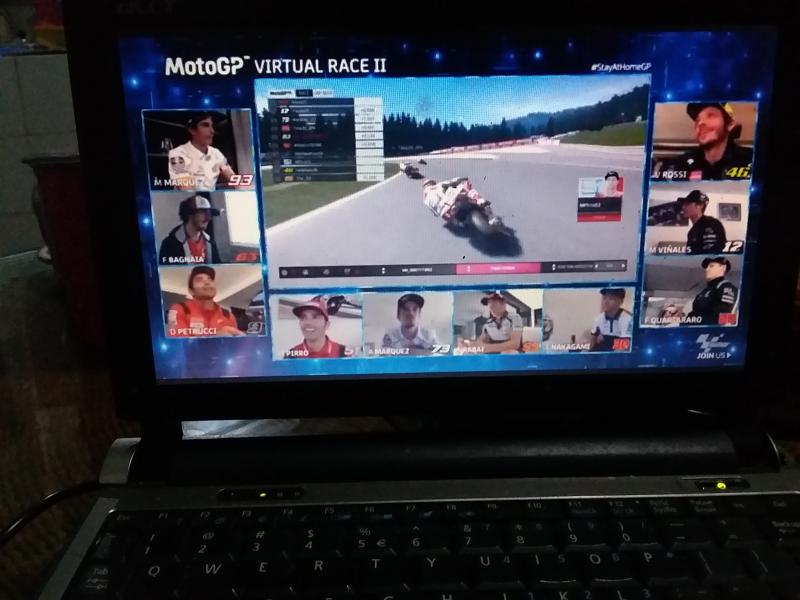The image size is (800, 600).
Task: Click the rider picture-in-picture card in race view
Action: pos(601,197)
